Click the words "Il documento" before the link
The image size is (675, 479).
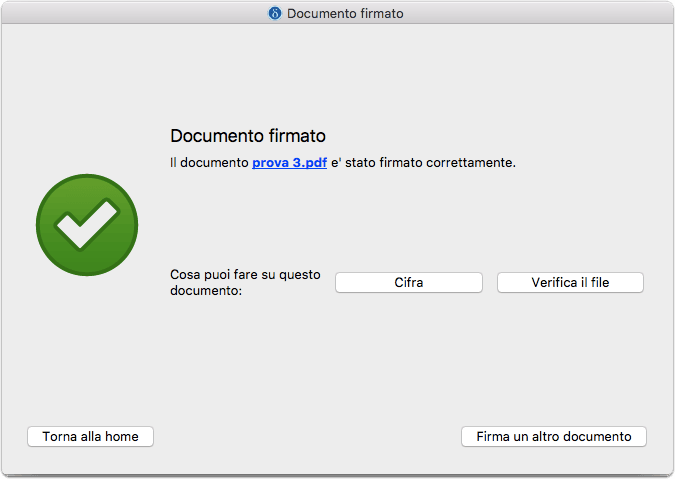point(209,163)
